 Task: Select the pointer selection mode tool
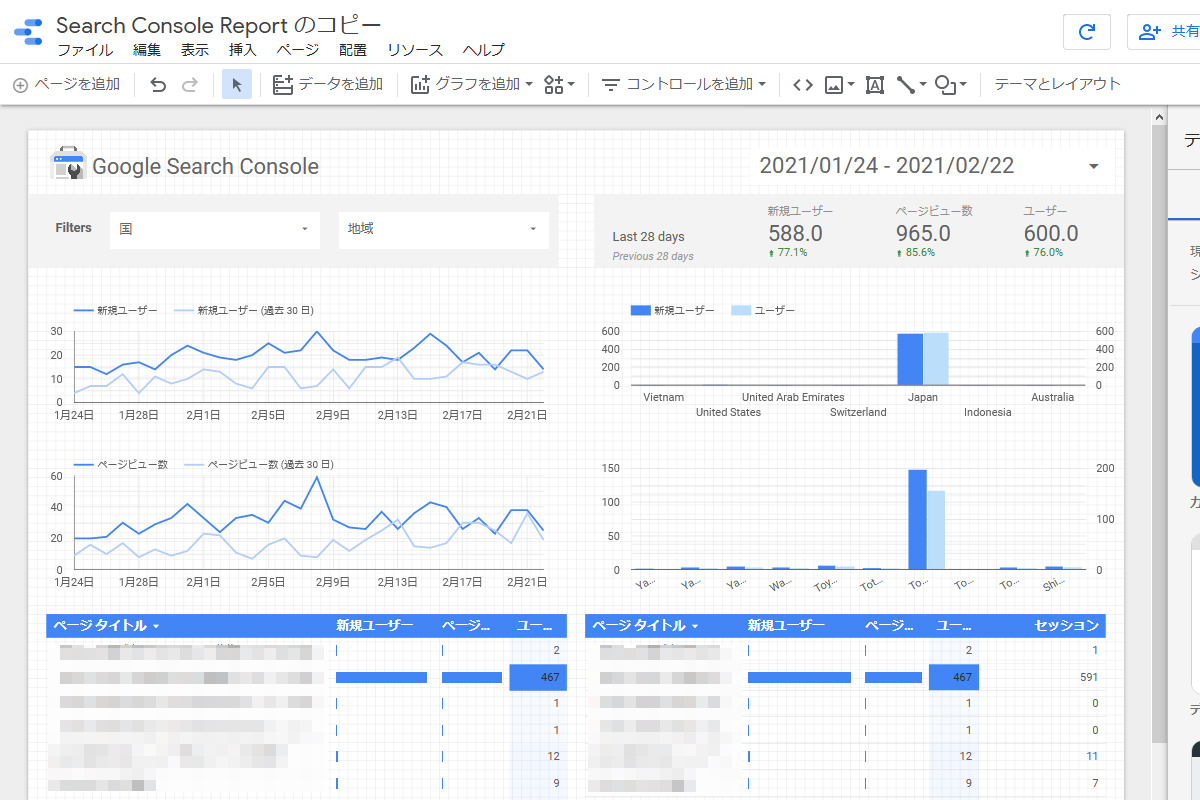click(x=237, y=85)
